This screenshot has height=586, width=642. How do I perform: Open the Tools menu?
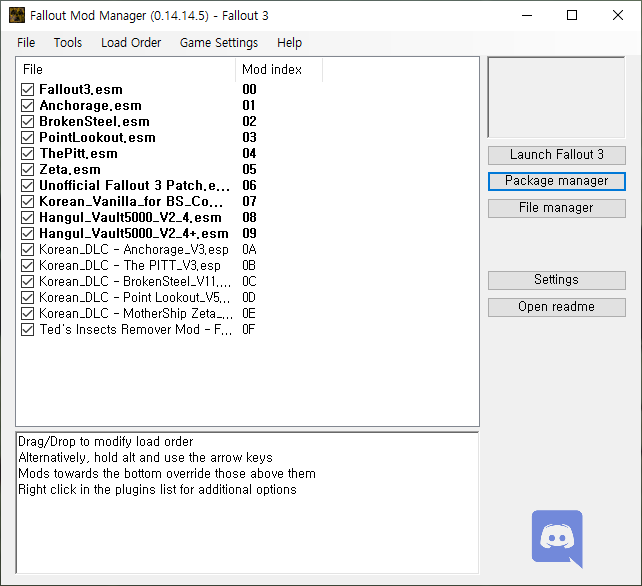click(x=68, y=43)
